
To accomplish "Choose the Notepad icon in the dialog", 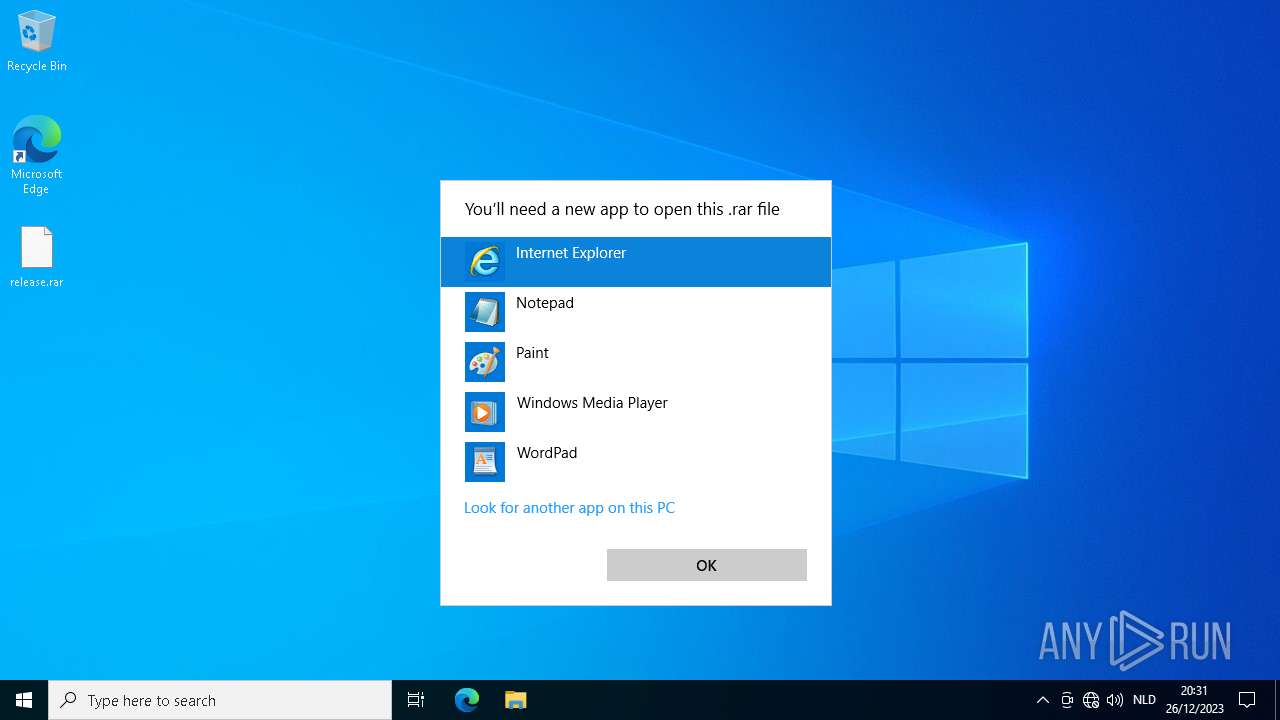I will point(485,312).
